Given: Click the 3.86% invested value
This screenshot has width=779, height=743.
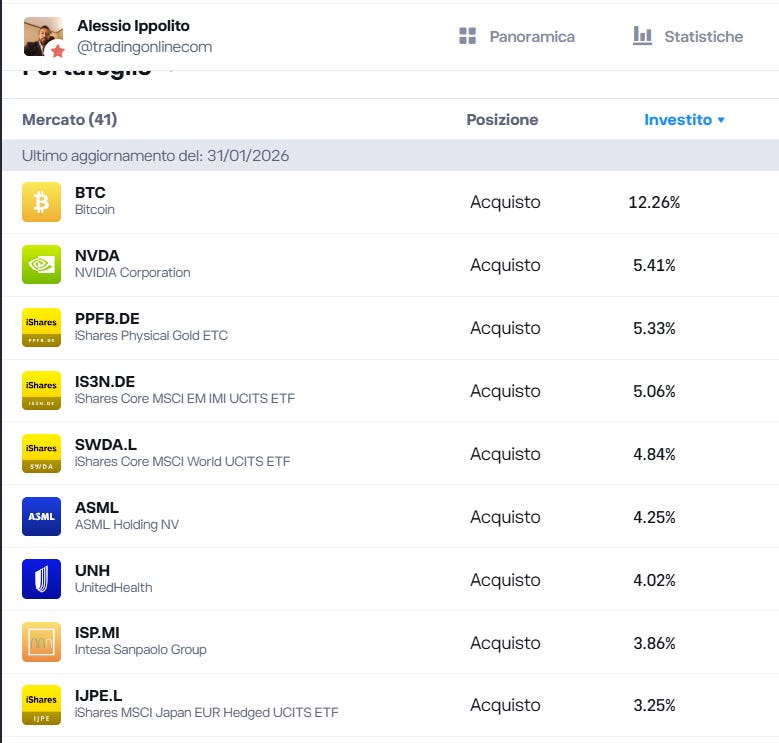Looking at the screenshot, I should (x=654, y=643).
